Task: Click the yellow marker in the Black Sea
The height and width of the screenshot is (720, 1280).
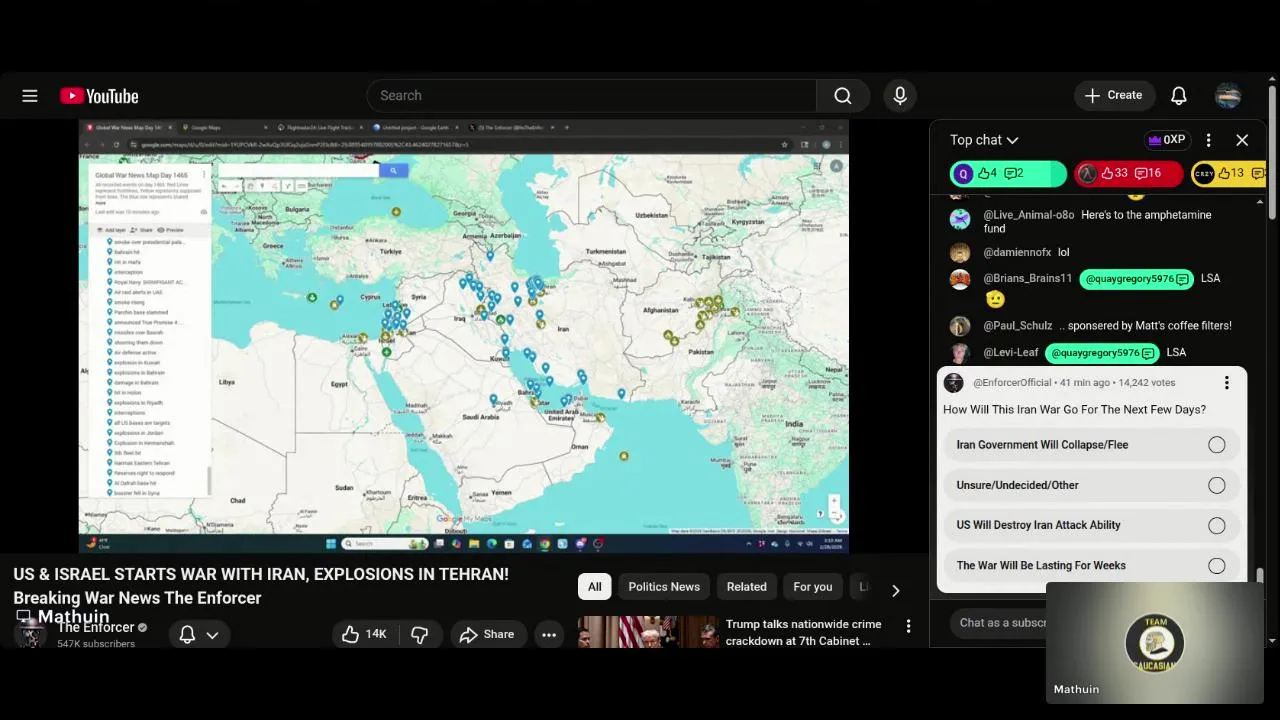Action: [396, 212]
